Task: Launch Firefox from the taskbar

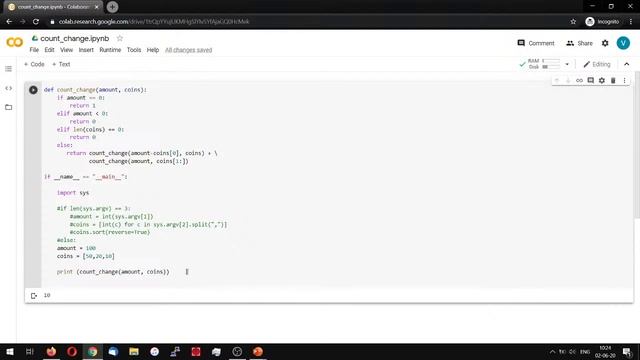Action: (51, 351)
